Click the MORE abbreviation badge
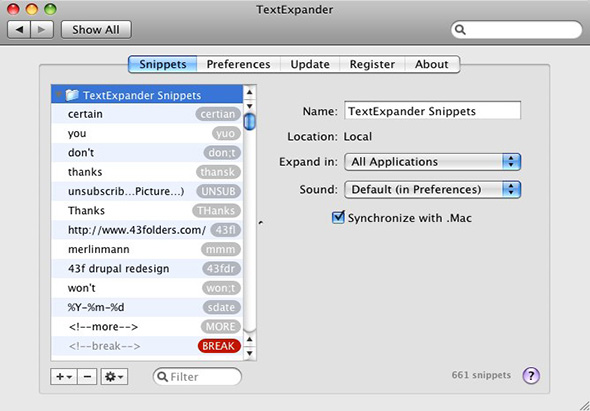Image resolution: width=590 pixels, height=411 pixels. point(220,327)
